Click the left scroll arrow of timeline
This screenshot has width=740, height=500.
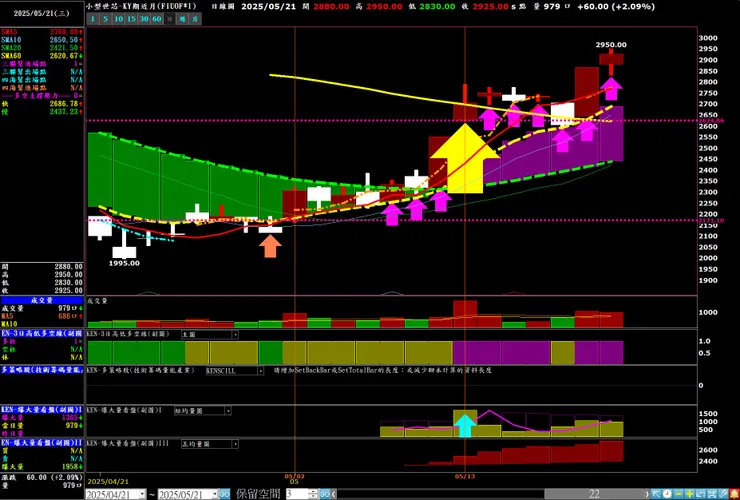pos(334,494)
